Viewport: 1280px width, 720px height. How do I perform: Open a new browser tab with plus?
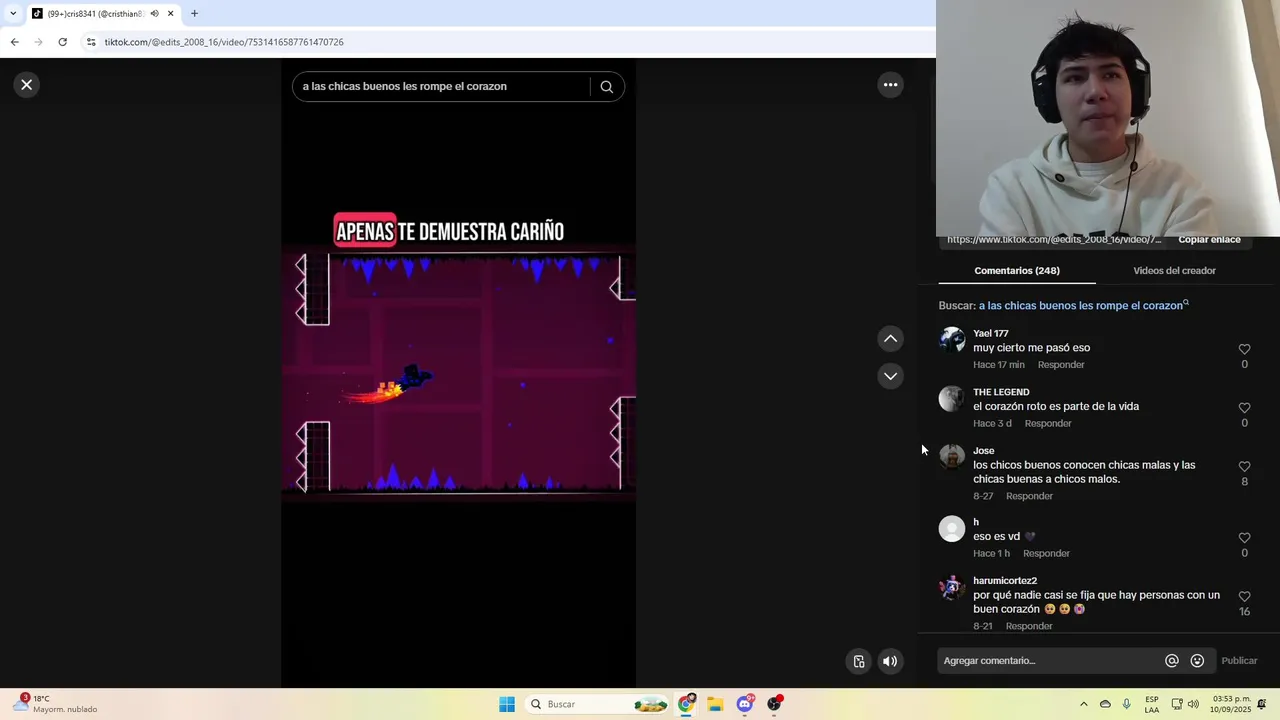tap(194, 14)
